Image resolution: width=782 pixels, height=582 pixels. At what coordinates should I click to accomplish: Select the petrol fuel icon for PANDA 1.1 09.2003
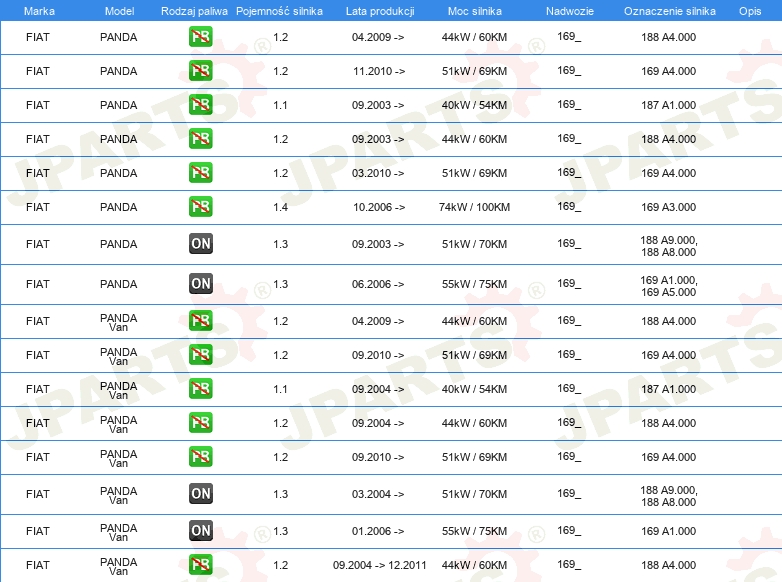click(200, 105)
